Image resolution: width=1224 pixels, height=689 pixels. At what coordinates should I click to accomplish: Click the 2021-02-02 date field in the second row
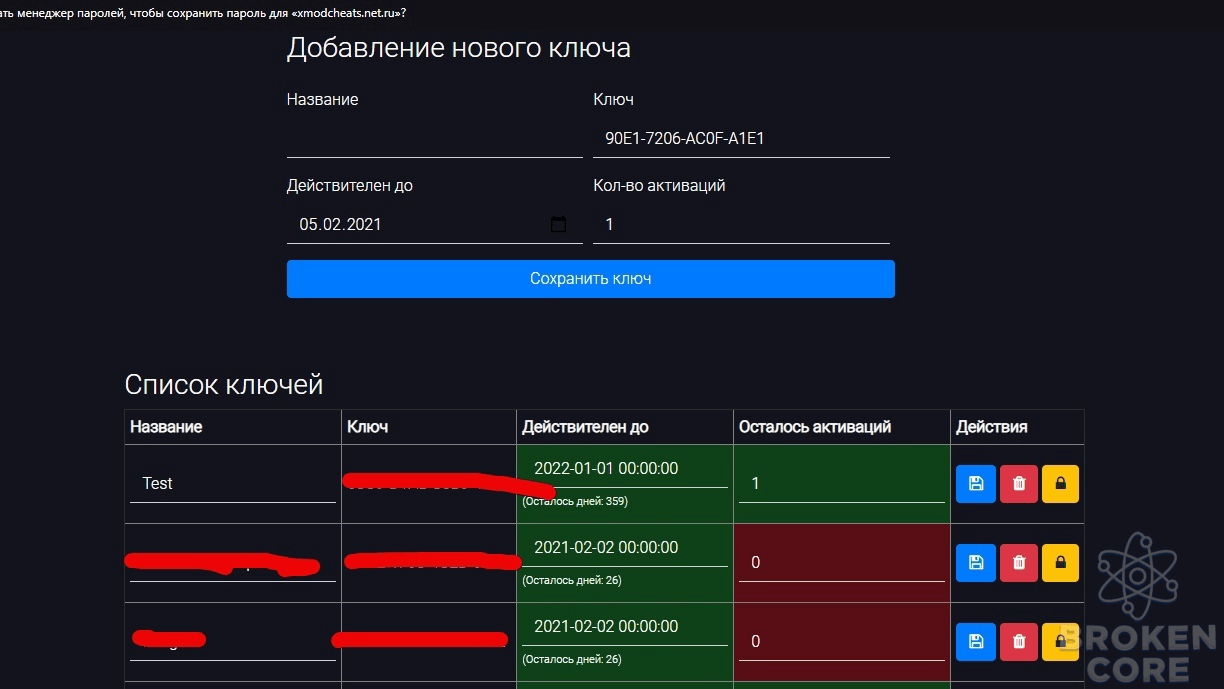pyautogui.click(x=625, y=547)
